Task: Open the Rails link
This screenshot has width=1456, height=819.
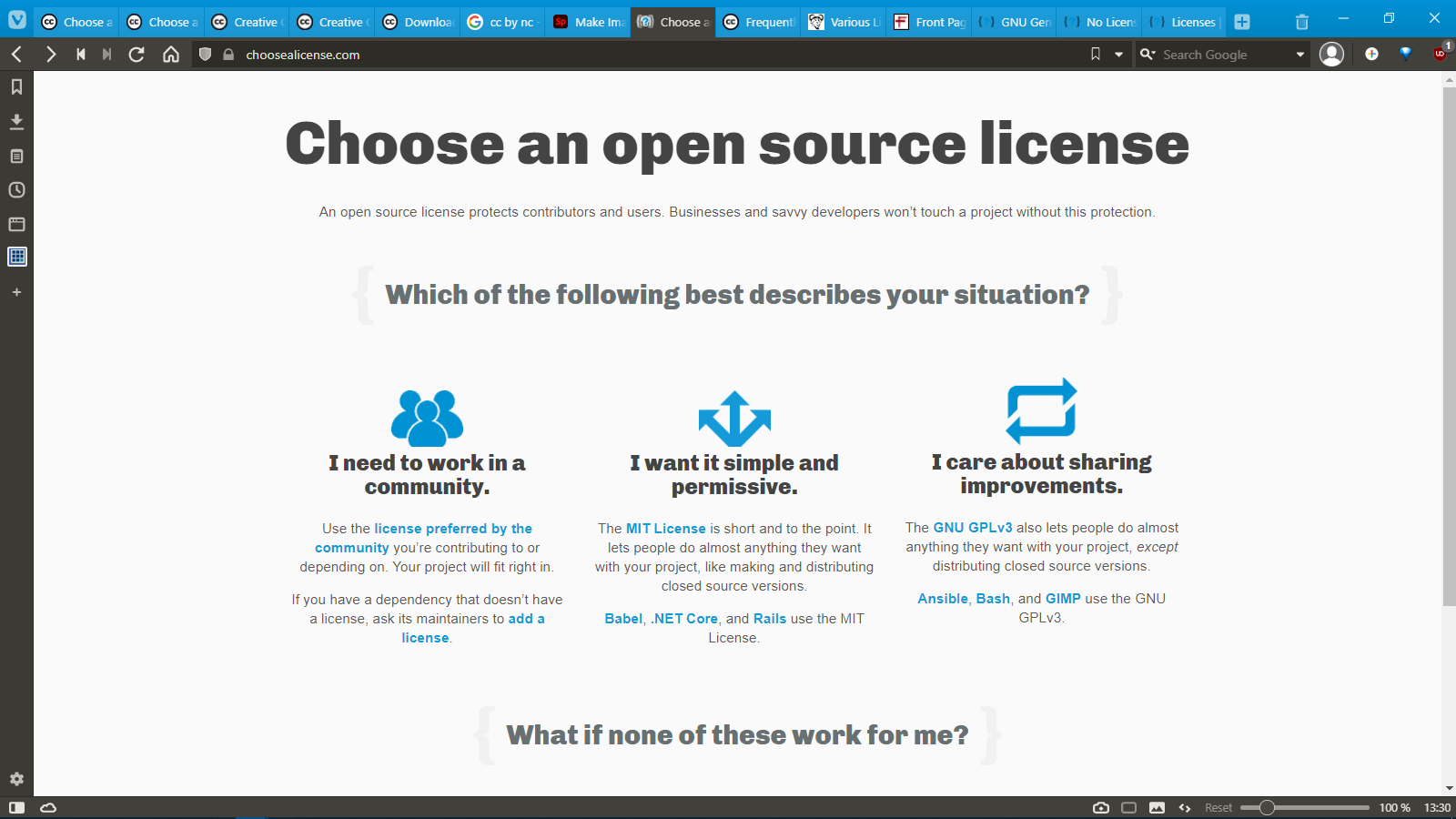Action: (770, 619)
